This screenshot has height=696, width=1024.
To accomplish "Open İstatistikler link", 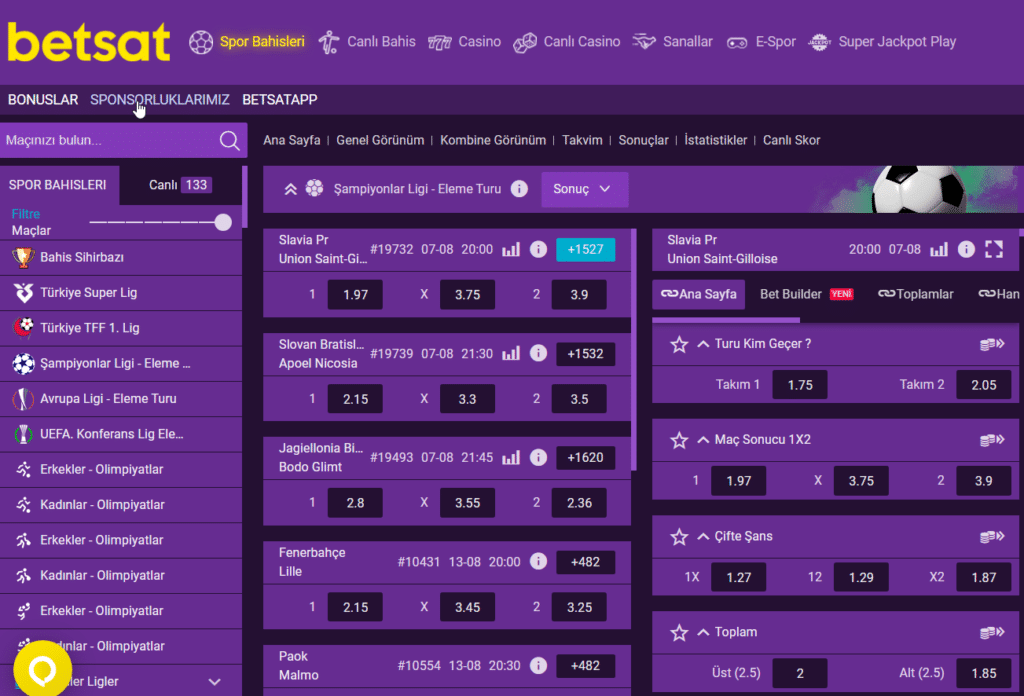I will pos(715,140).
